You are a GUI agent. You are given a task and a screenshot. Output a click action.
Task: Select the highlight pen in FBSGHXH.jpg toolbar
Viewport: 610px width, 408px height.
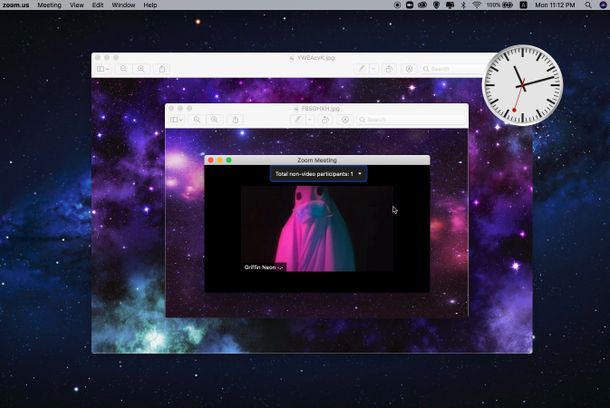point(298,119)
